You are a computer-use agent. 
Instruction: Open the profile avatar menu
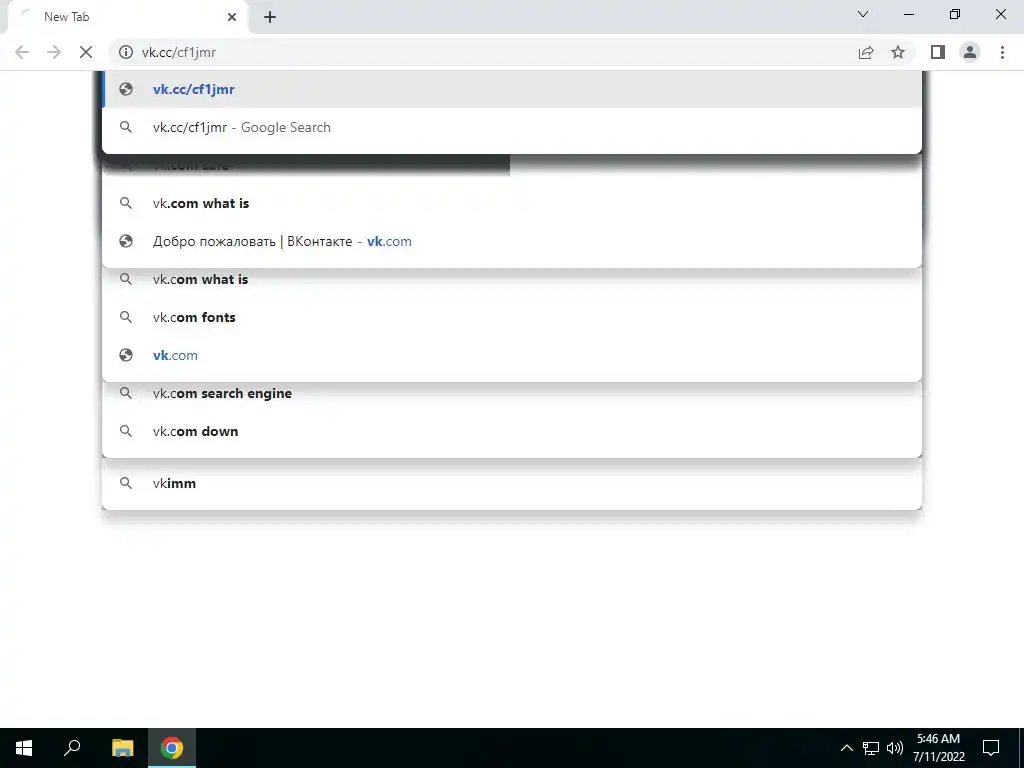point(970,52)
